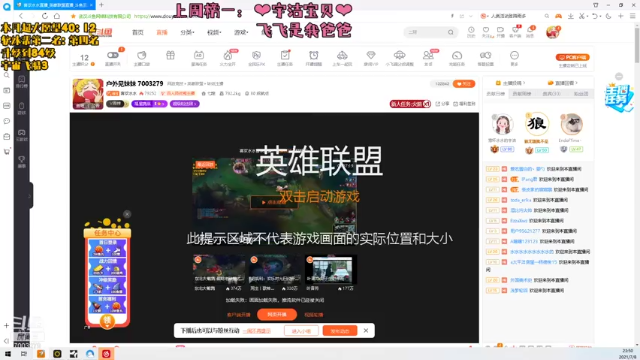The image size is (640, 360).
Task: Open the Windows Start button
Action: (7, 354)
